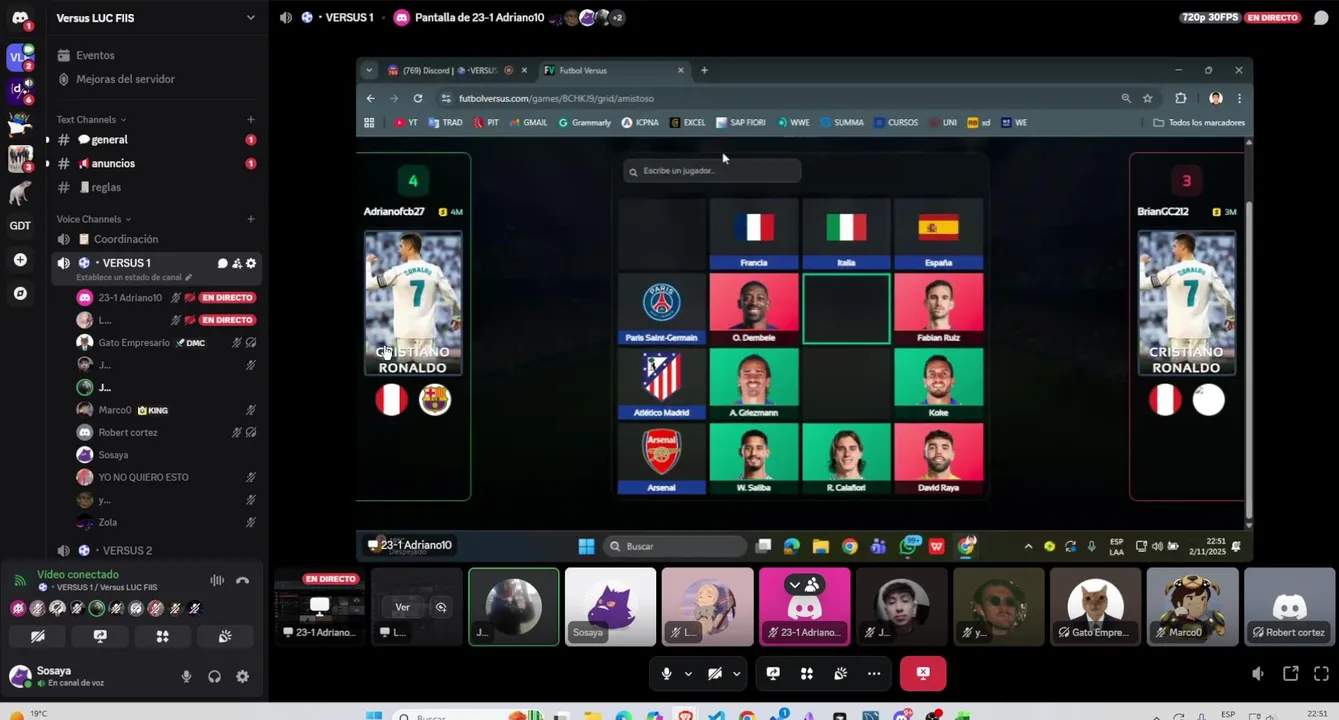Screen dimensions: 1339x720
Task: Open activities in bottom call controls
Action: click(807, 674)
